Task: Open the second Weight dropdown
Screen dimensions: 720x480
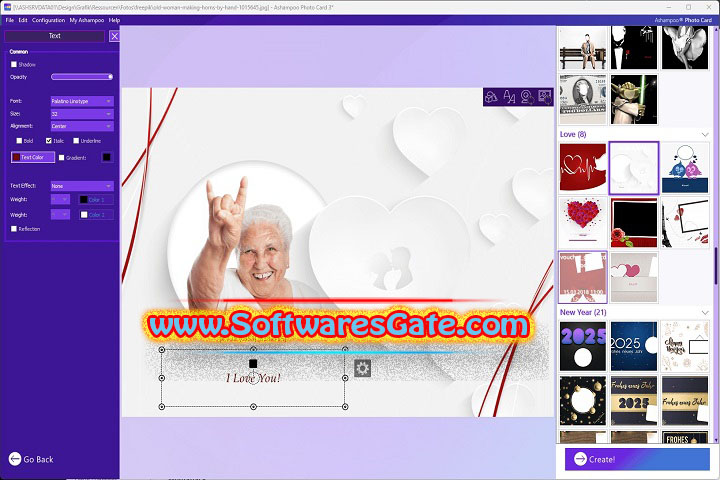Action: click(60, 215)
